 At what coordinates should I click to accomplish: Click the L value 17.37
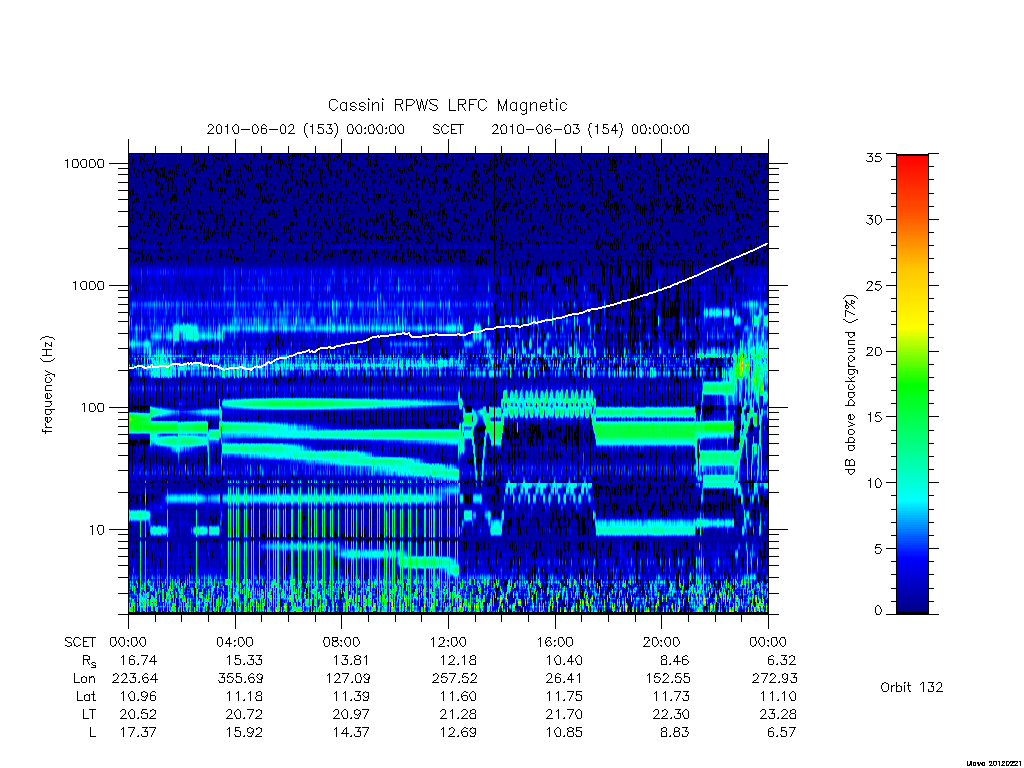click(138, 733)
